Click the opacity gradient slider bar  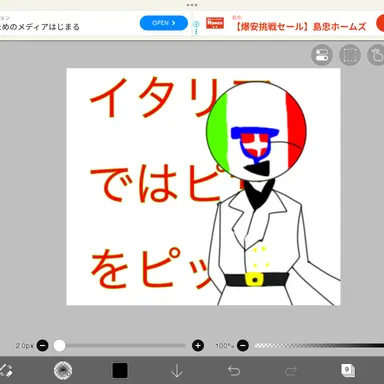point(319,346)
